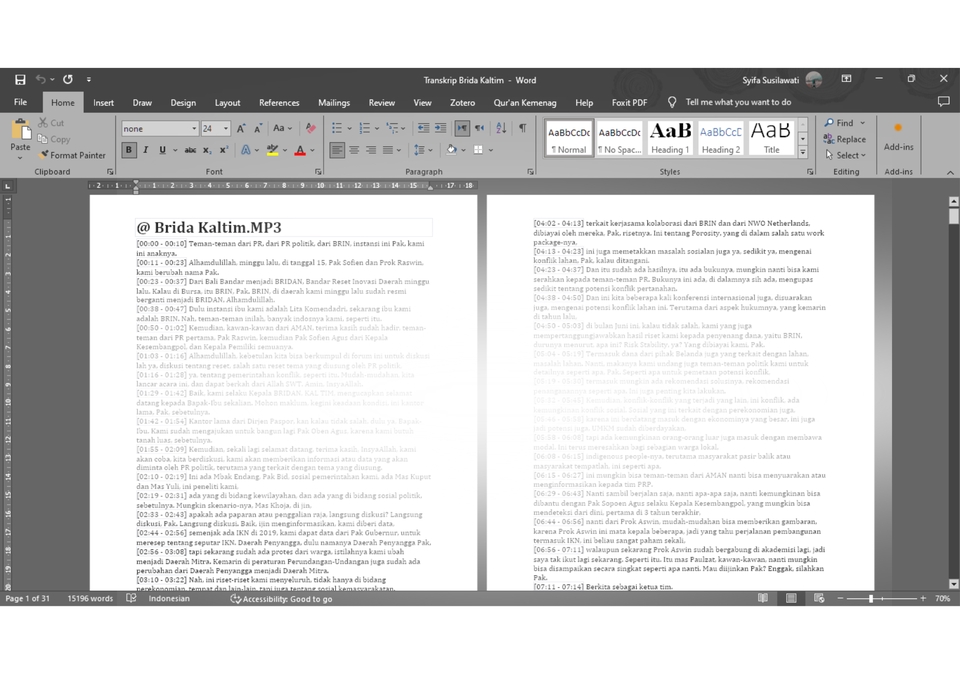Click the Copy command

(x=54, y=139)
